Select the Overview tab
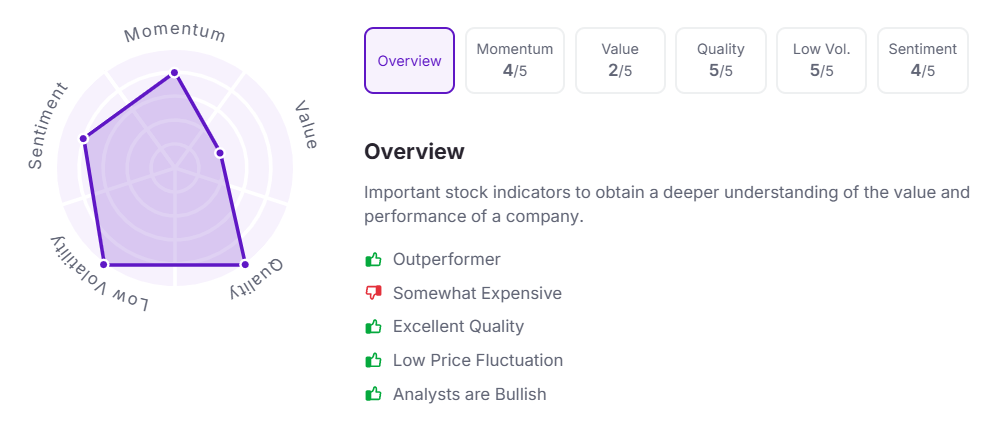987x441 pixels. click(x=409, y=61)
